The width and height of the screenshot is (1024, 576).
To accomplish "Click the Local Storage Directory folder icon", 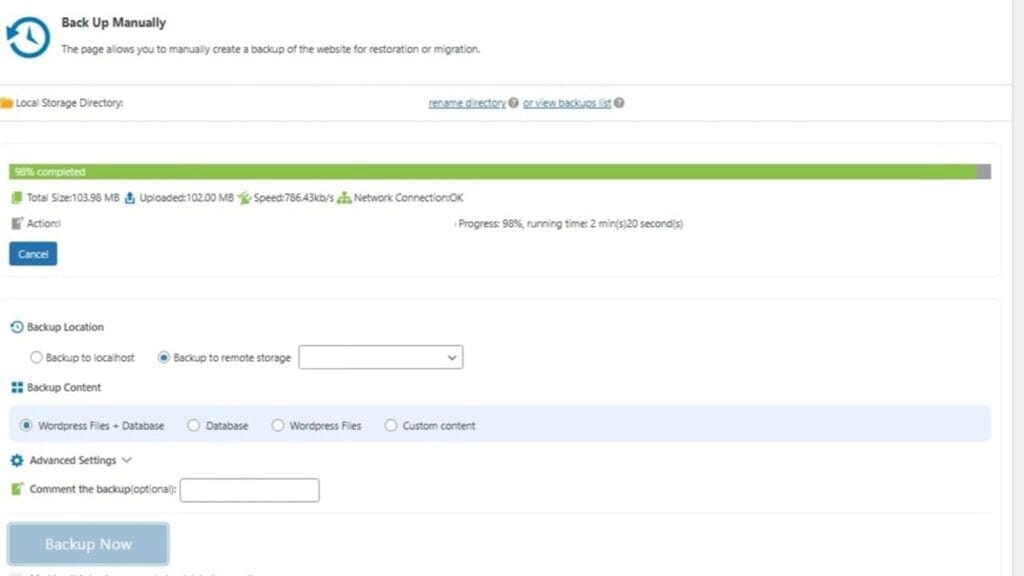I will pyautogui.click(x=8, y=102).
